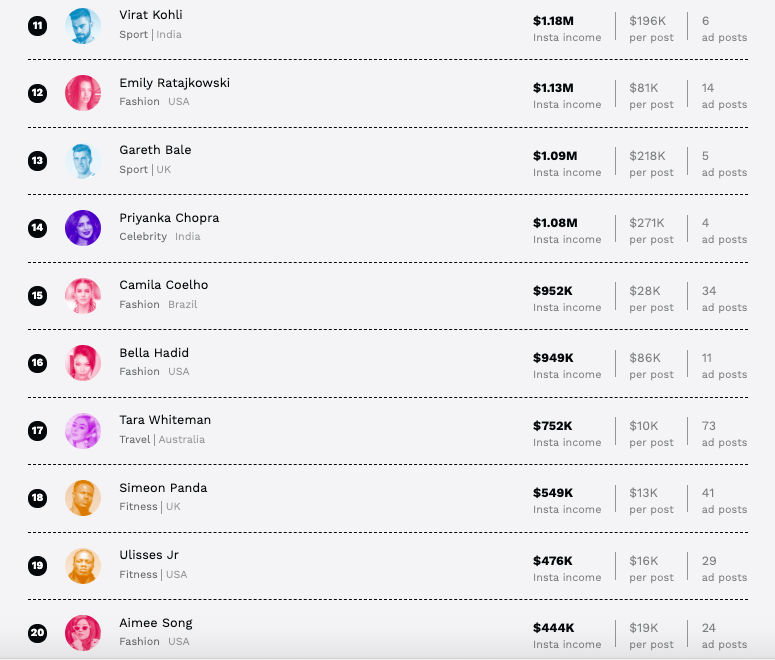Click Bella Hadid's avatar
Screen dimensions: 775x660
click(x=83, y=363)
